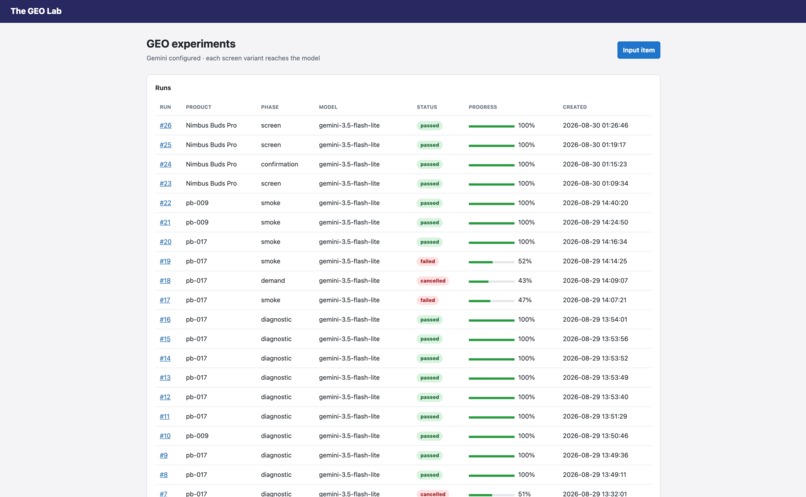This screenshot has width=806, height=497.
Task: Click the Runs section heading
Action: click(x=163, y=88)
